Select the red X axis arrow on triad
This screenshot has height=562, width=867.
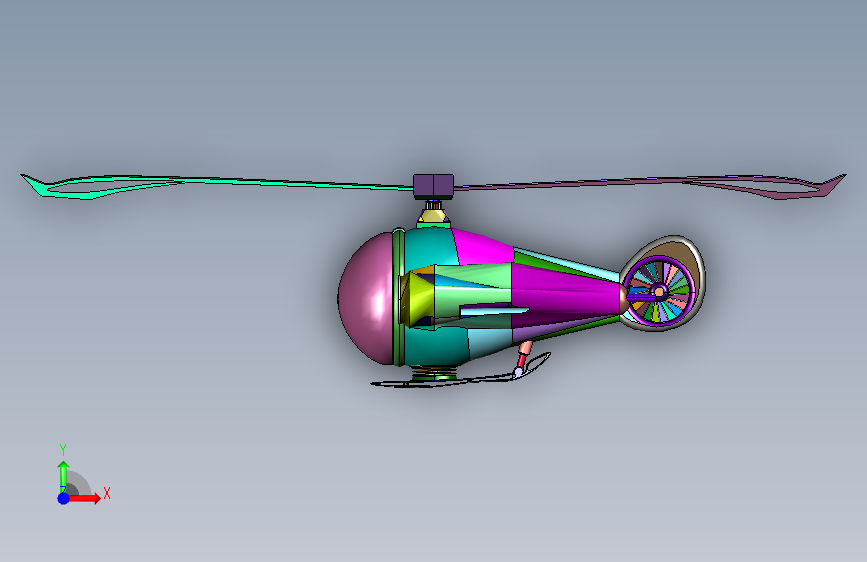click(x=84, y=498)
